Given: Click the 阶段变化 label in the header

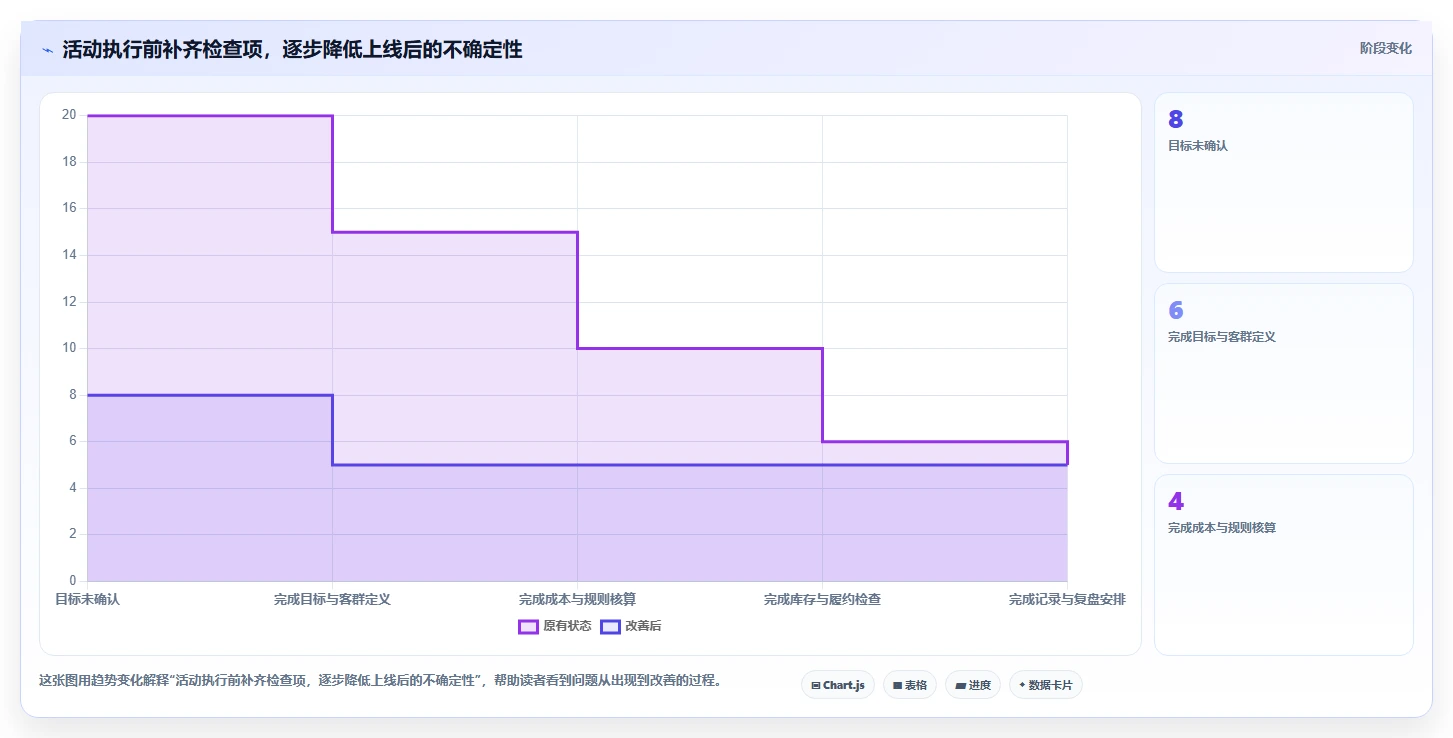Looking at the screenshot, I should point(1385,48).
